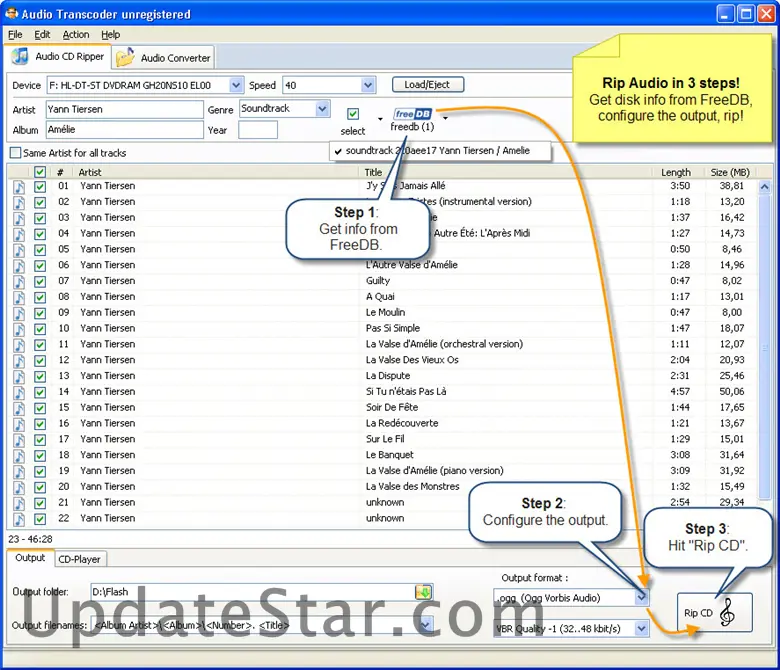Image resolution: width=780 pixels, height=670 pixels.
Task: Select the track titled Soir De Fête
Action: point(392,407)
